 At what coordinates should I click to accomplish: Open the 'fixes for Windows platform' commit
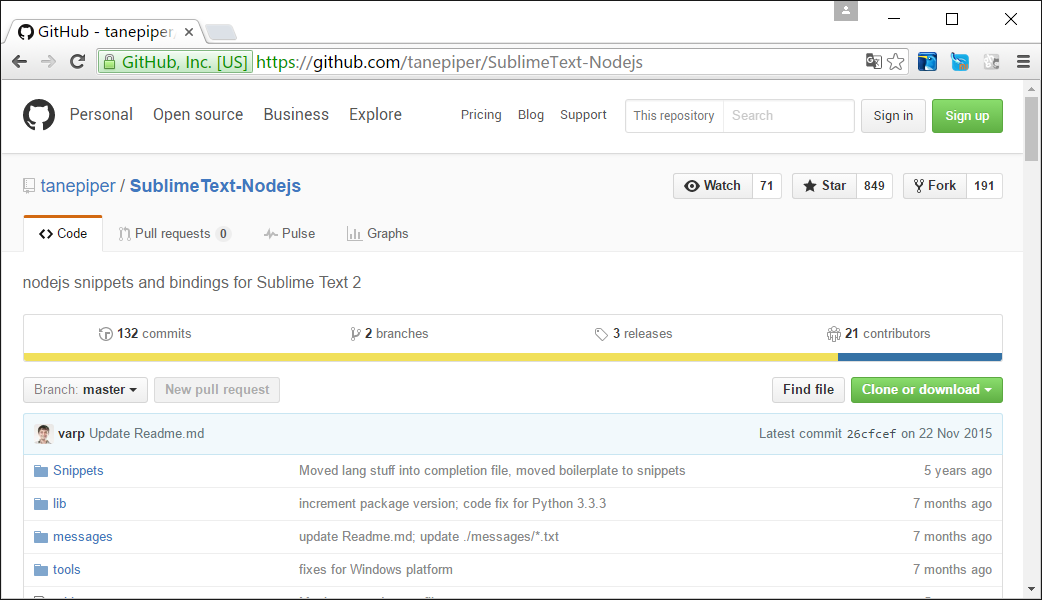tap(375, 569)
